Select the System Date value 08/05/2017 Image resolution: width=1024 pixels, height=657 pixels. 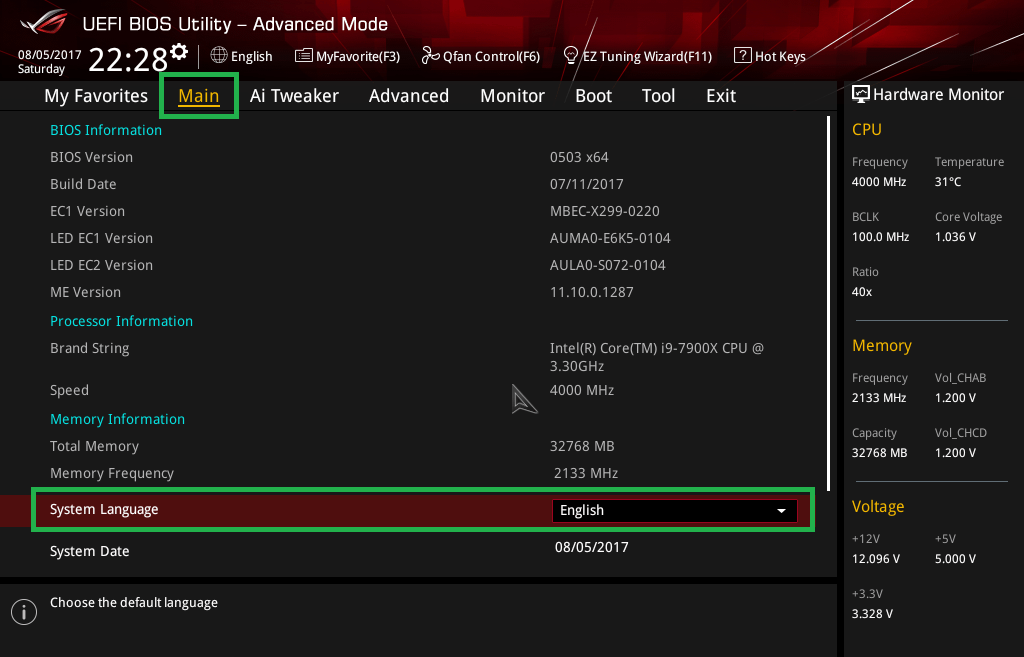(592, 547)
